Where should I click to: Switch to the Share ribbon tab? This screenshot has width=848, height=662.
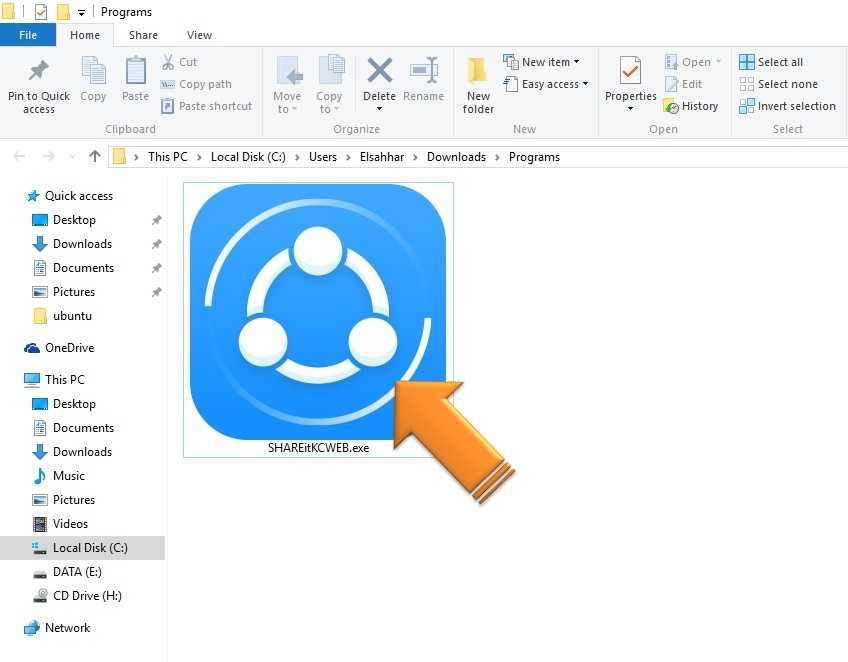143,35
